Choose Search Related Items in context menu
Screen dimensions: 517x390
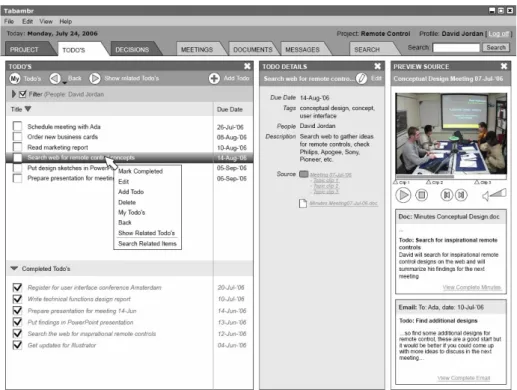(x=147, y=243)
